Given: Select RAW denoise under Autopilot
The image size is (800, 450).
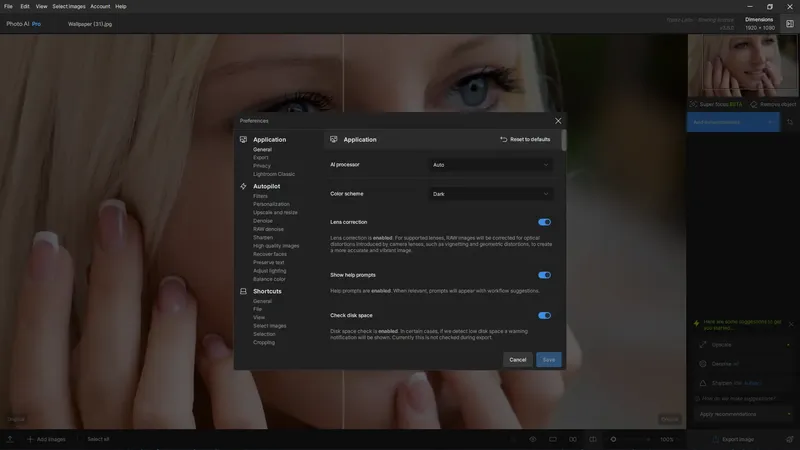Looking at the screenshot, I should click(x=268, y=229).
